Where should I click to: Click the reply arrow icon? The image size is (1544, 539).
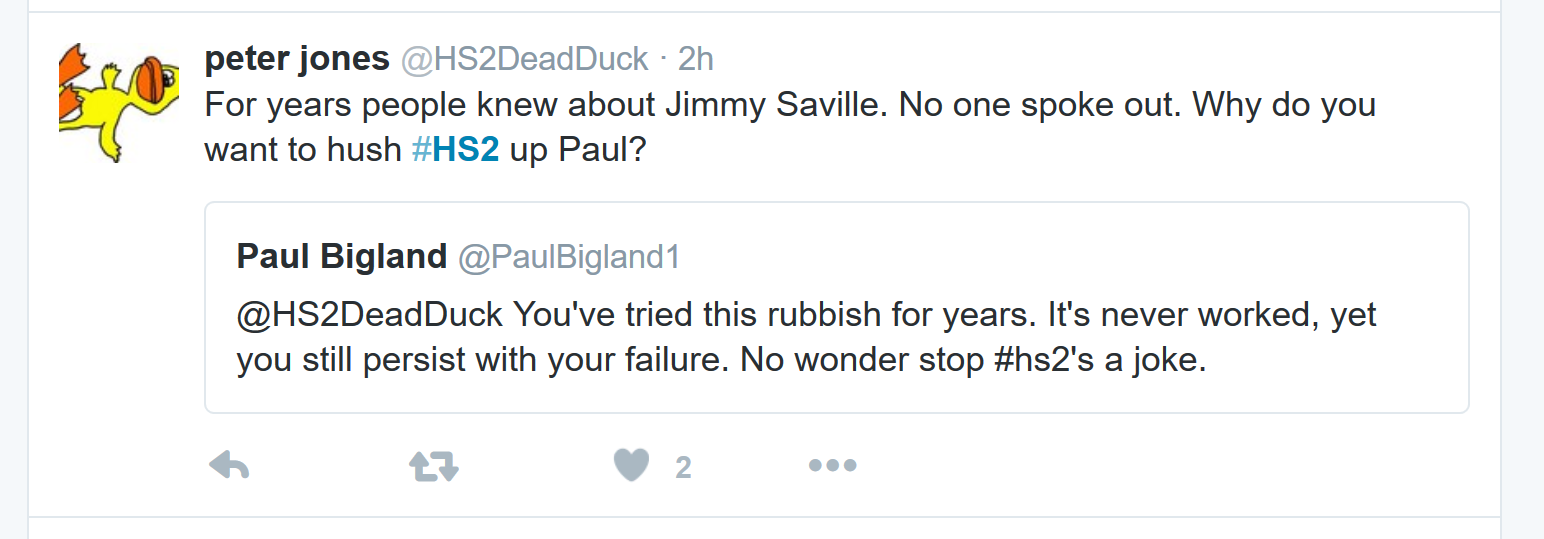229,465
